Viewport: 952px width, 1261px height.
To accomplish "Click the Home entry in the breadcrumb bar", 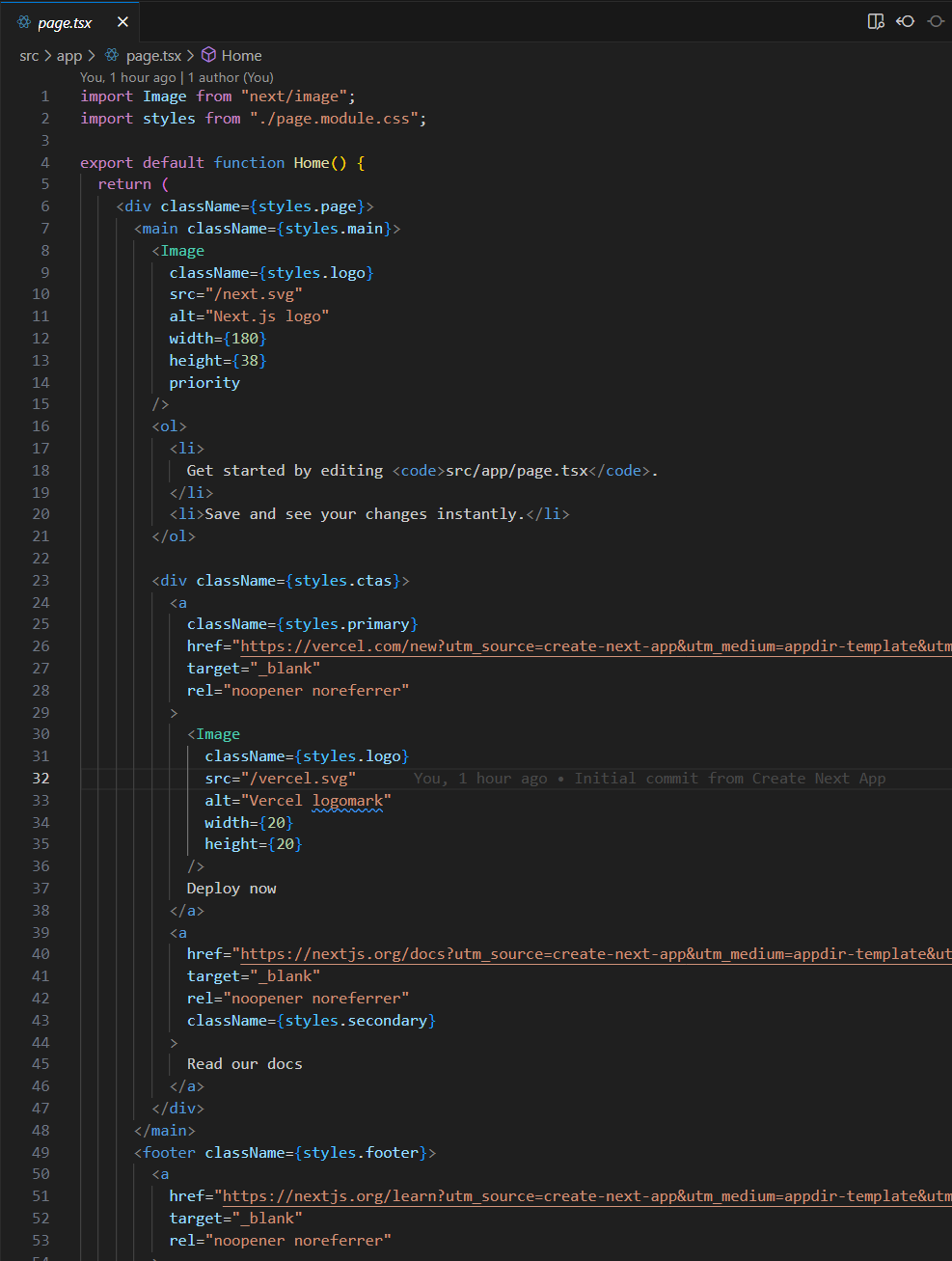I will point(240,55).
